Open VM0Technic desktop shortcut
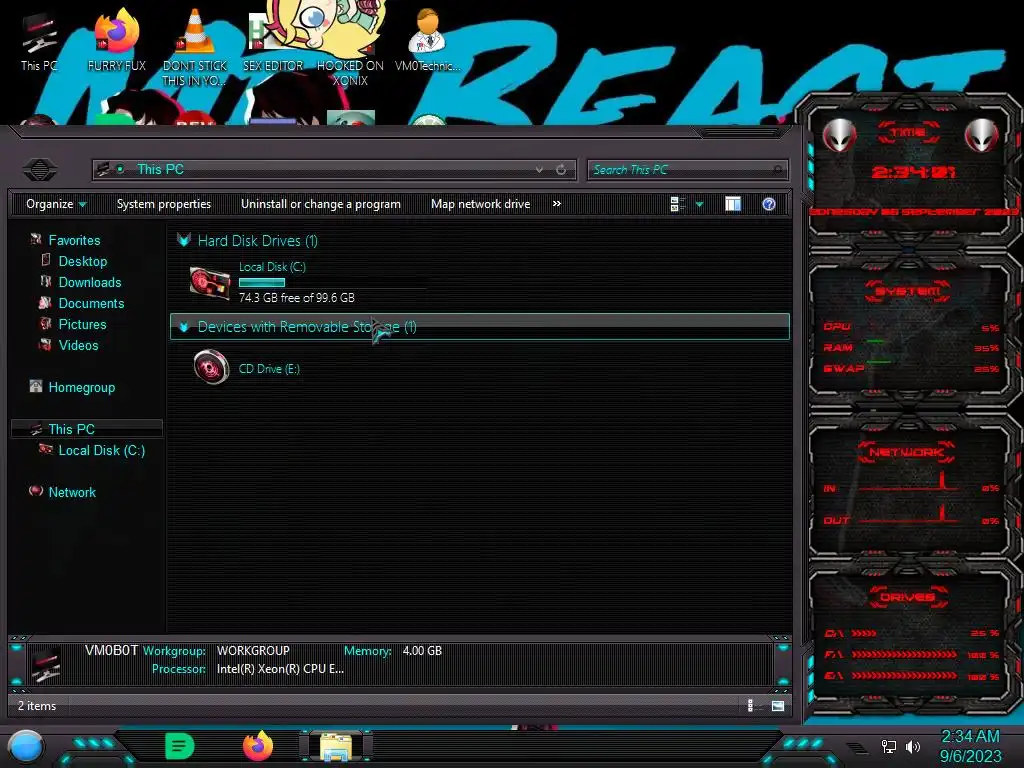This screenshot has height=768, width=1024. (427, 42)
